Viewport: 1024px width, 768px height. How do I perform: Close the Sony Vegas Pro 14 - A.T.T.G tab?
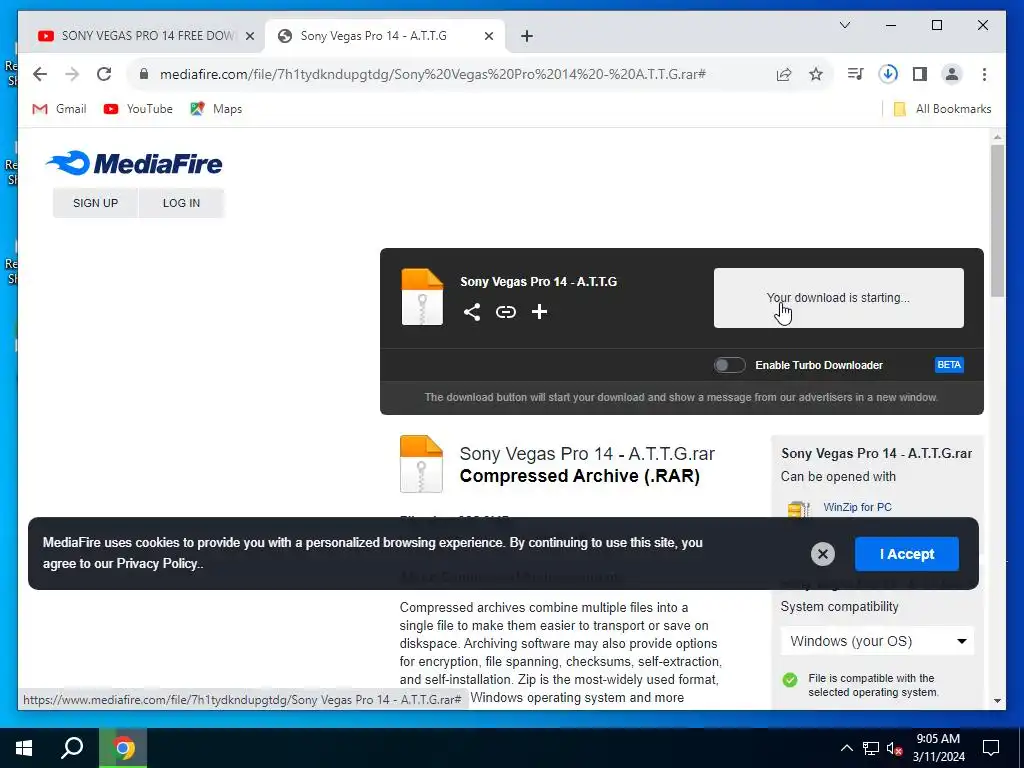(488, 37)
